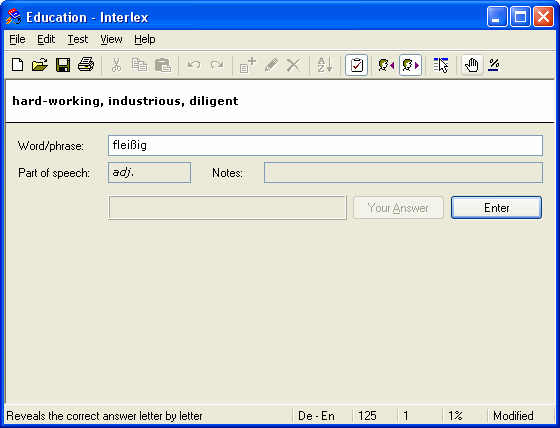Click the Add entry icon
560x428 pixels.
[x=248, y=65]
